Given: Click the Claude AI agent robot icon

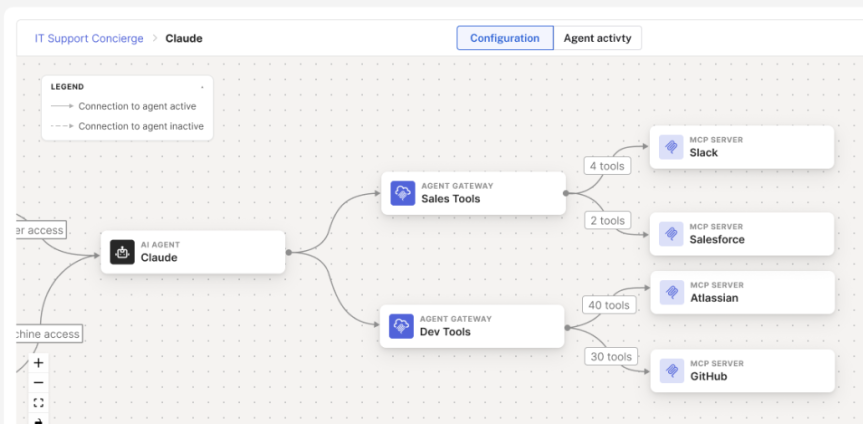Looking at the screenshot, I should coord(122,252).
